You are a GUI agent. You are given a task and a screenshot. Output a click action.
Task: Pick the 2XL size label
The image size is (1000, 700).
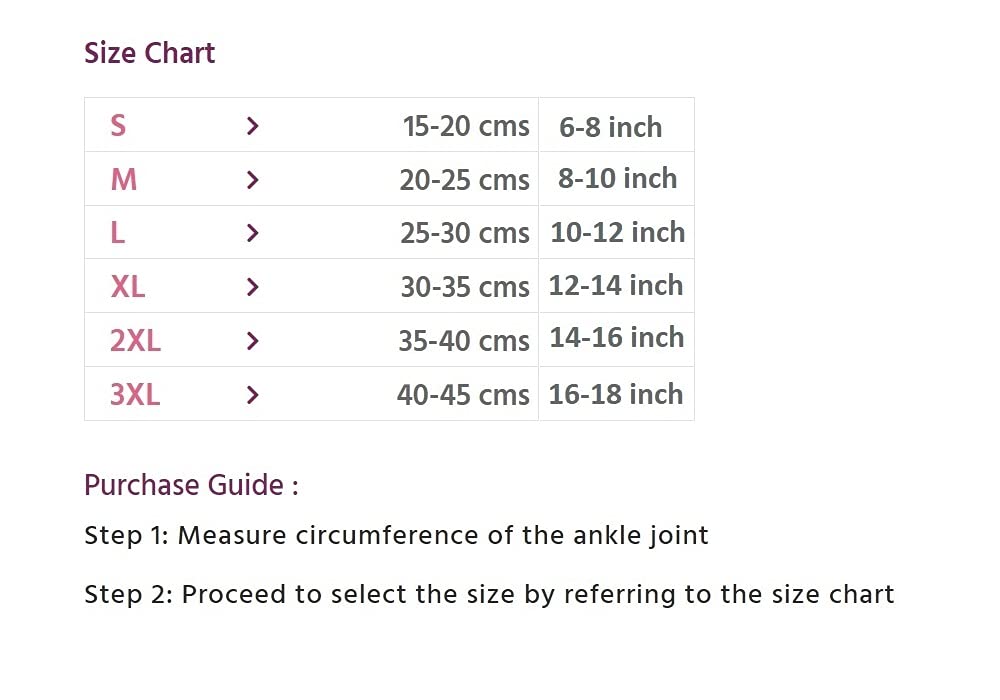(x=135, y=341)
